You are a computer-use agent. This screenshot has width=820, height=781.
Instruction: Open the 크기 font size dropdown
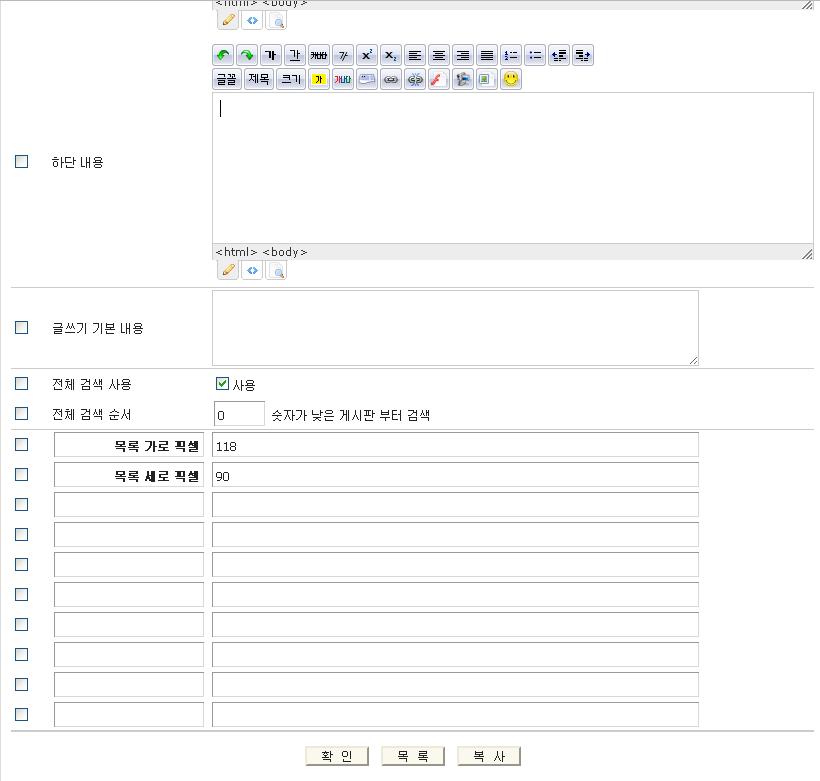(x=291, y=80)
